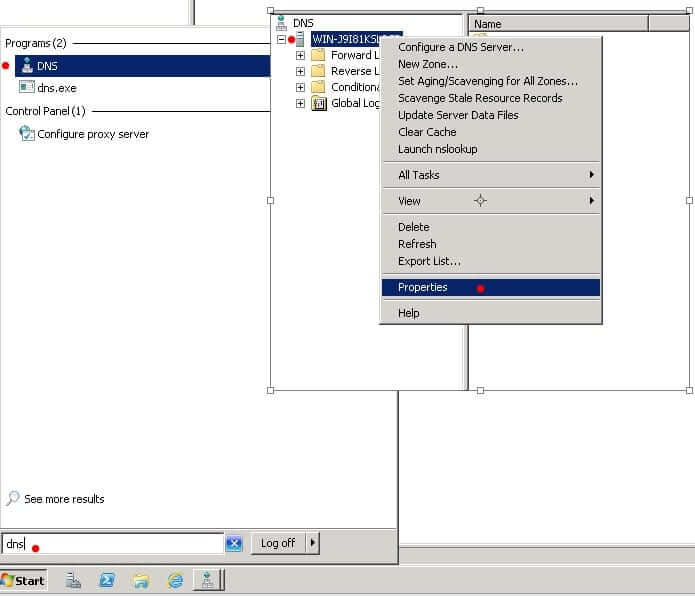Select Set Aging/Scavenging for All Zones
Image resolution: width=695 pixels, height=597 pixels.
click(x=491, y=81)
